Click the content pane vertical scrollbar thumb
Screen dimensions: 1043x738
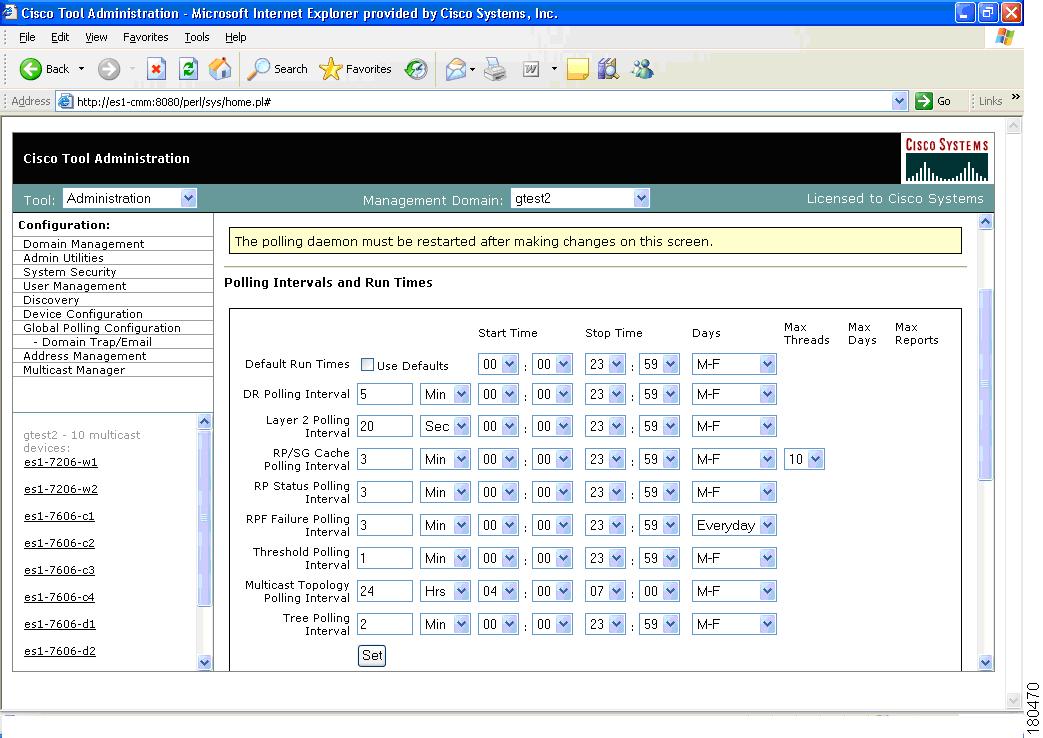click(986, 384)
